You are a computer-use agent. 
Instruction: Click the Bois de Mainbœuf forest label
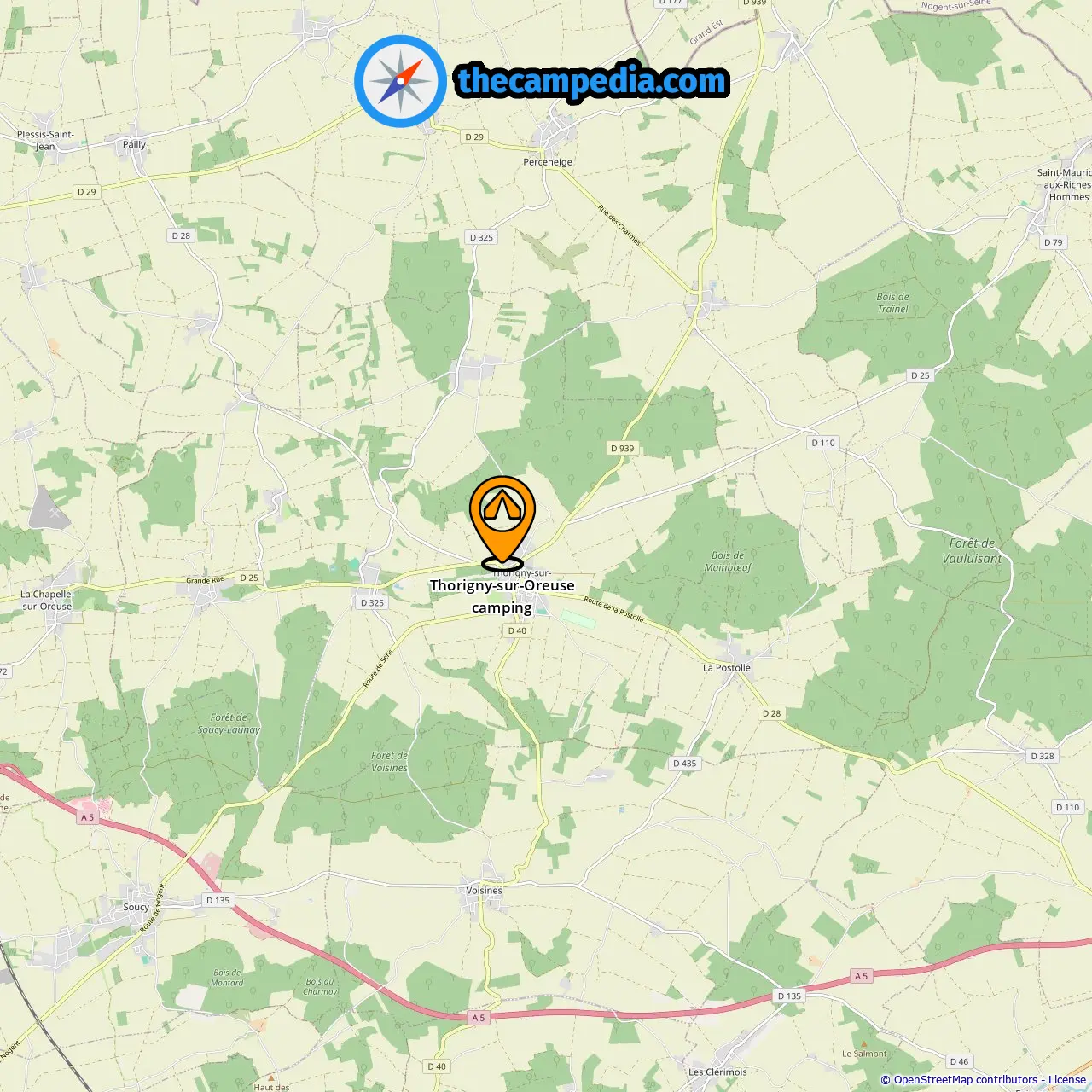[729, 561]
